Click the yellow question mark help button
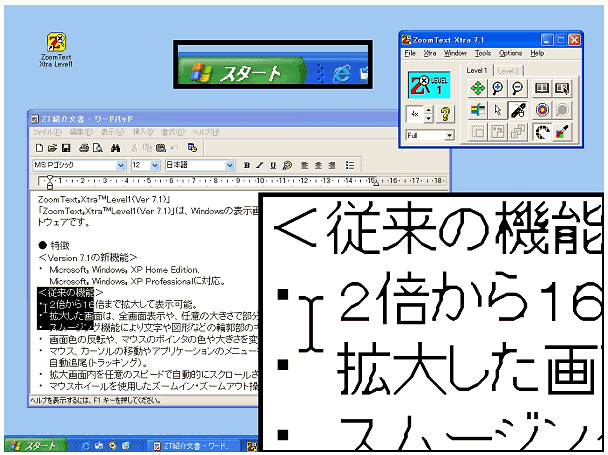This screenshot has width=608, height=455. (x=445, y=114)
